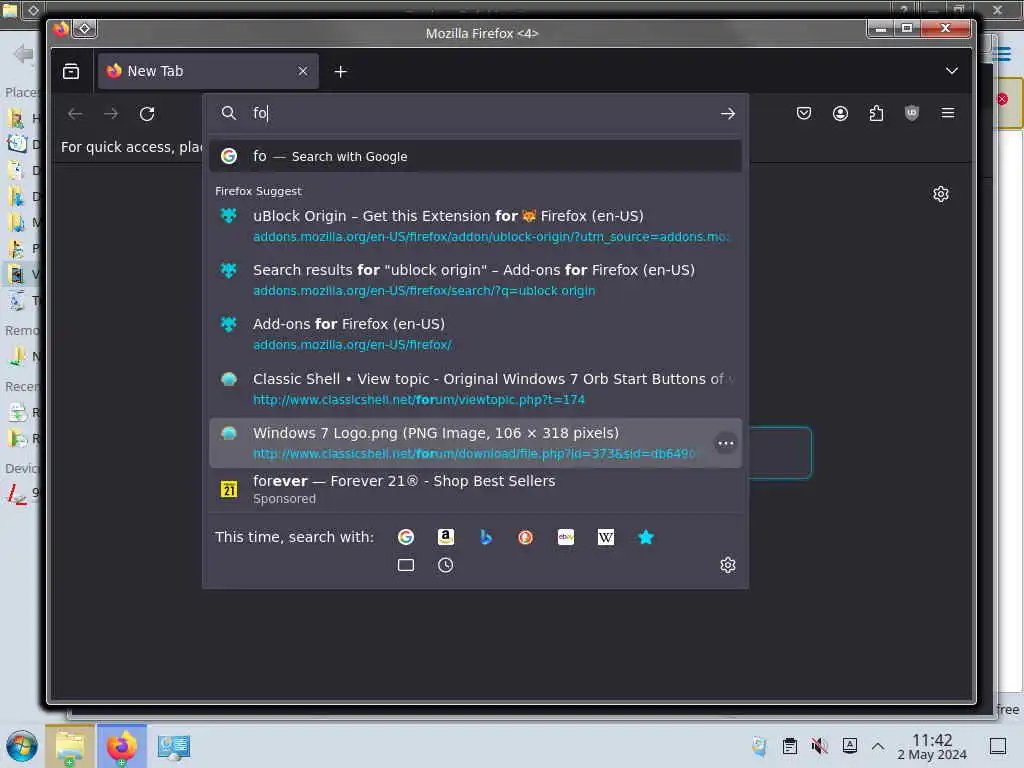Search this time with eBay icon
This screenshot has height=768, width=1024.
click(566, 537)
